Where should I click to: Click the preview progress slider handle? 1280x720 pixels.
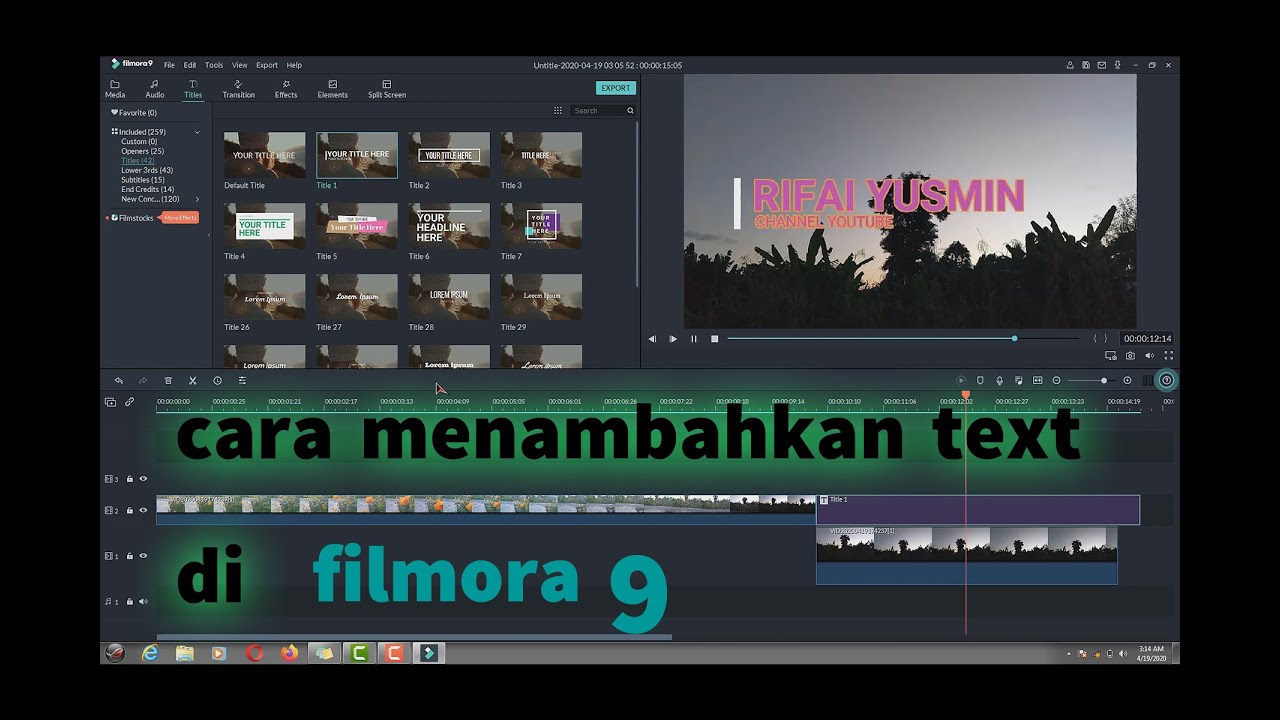1014,338
